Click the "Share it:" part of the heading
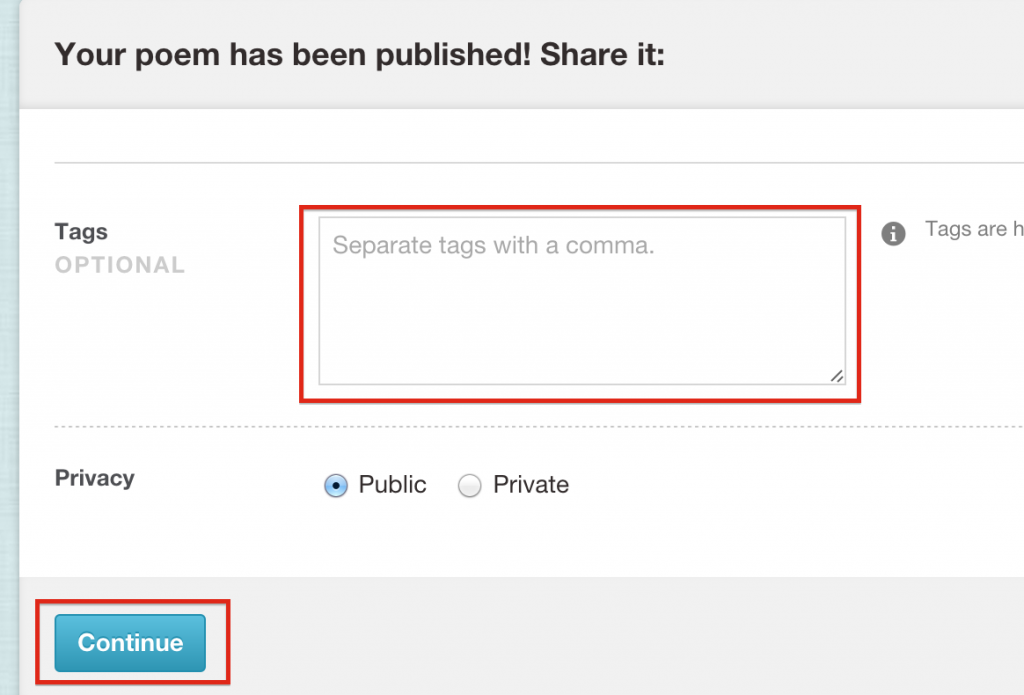1024x695 pixels. click(x=602, y=54)
